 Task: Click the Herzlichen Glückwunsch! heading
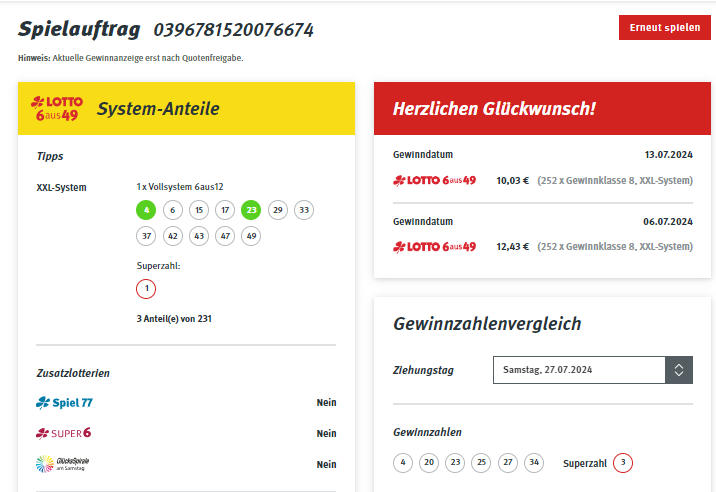point(494,109)
